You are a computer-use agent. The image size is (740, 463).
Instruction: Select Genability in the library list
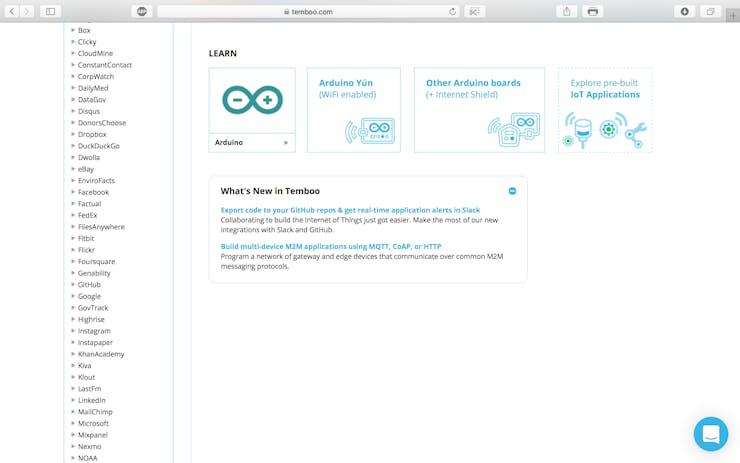point(94,273)
